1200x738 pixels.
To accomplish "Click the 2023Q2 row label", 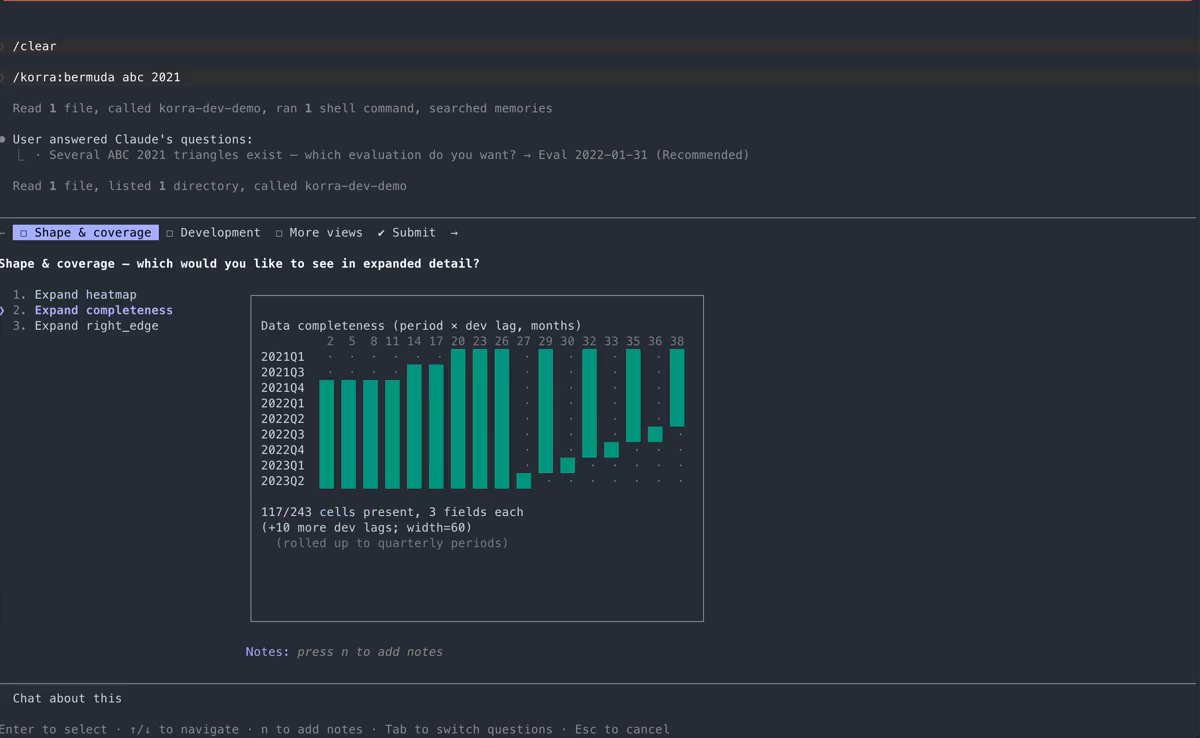I will 283,480.
